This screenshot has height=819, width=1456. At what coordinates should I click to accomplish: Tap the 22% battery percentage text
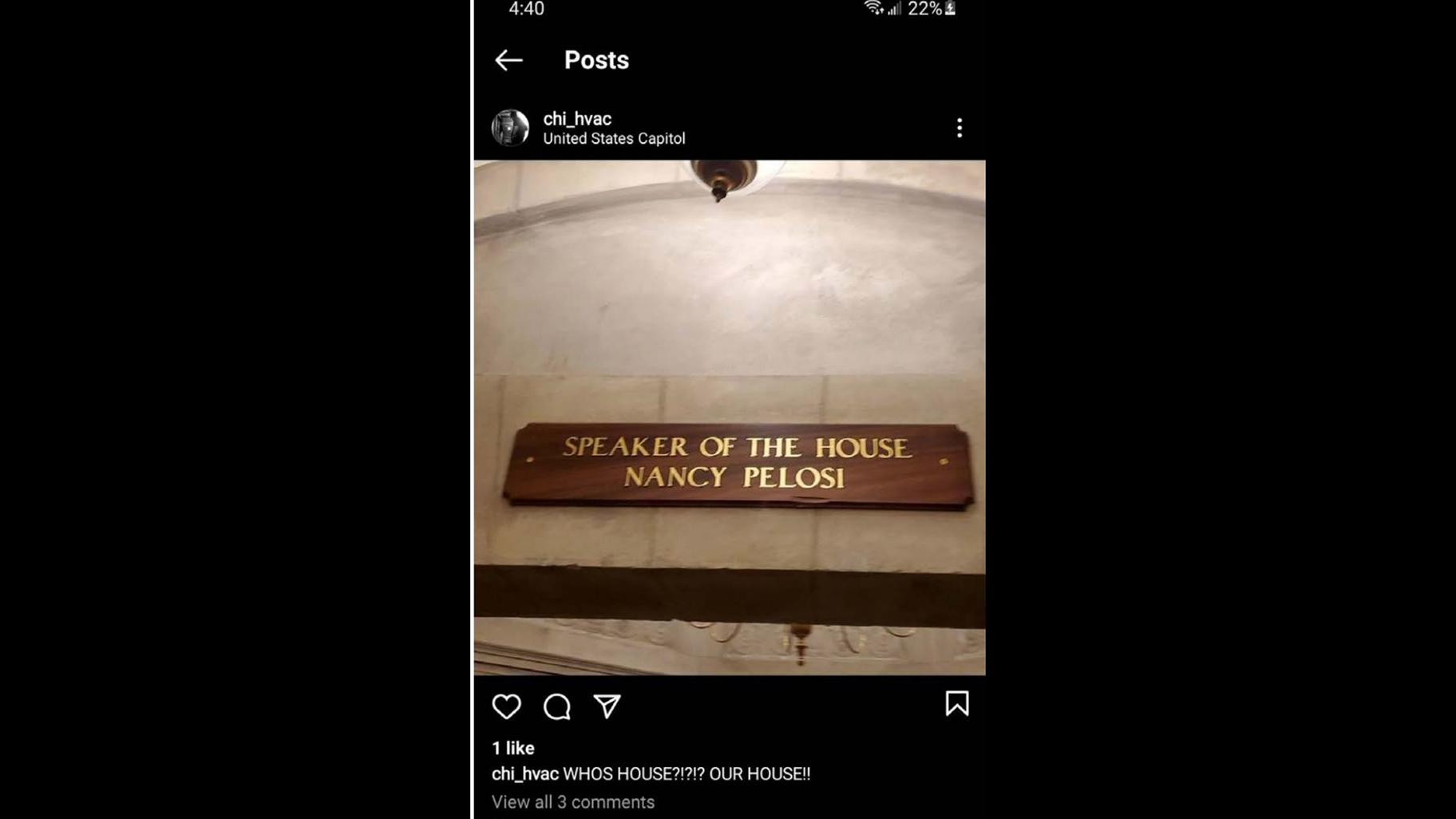(x=924, y=8)
